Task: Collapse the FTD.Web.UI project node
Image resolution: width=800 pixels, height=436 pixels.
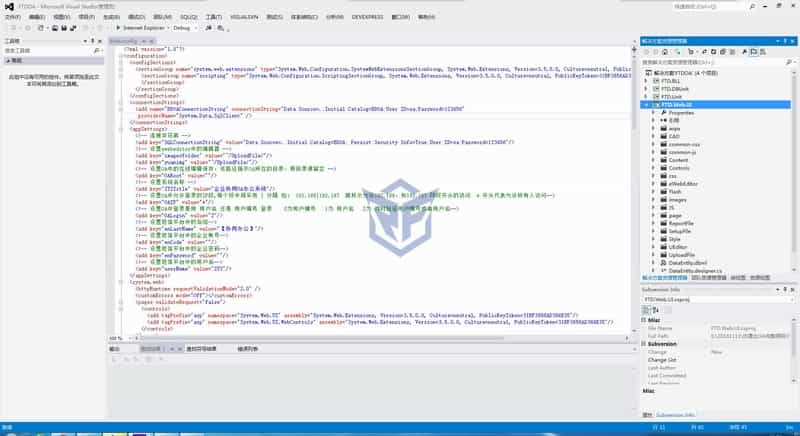Action: coord(646,104)
